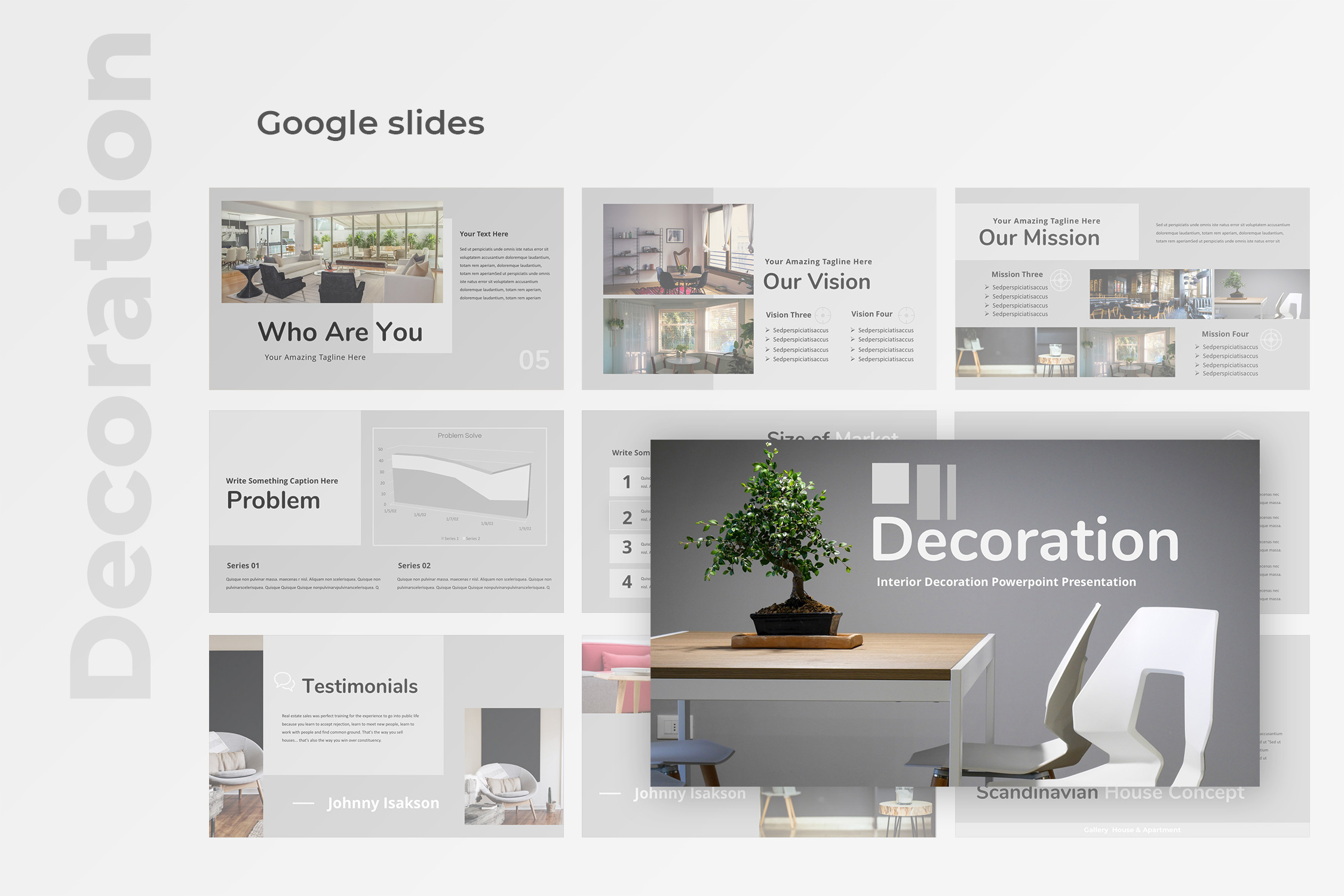
Task: Click the target icon beside Vision Four
Action: click(x=906, y=315)
